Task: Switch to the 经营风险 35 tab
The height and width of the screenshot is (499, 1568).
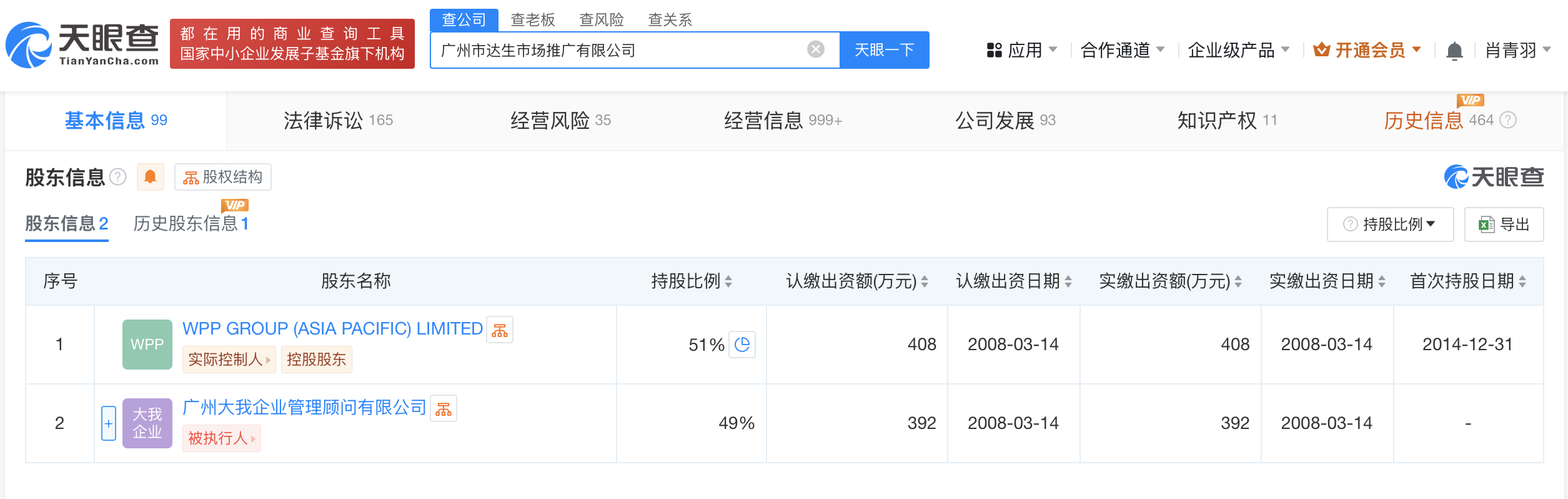Action: pyautogui.click(x=560, y=121)
